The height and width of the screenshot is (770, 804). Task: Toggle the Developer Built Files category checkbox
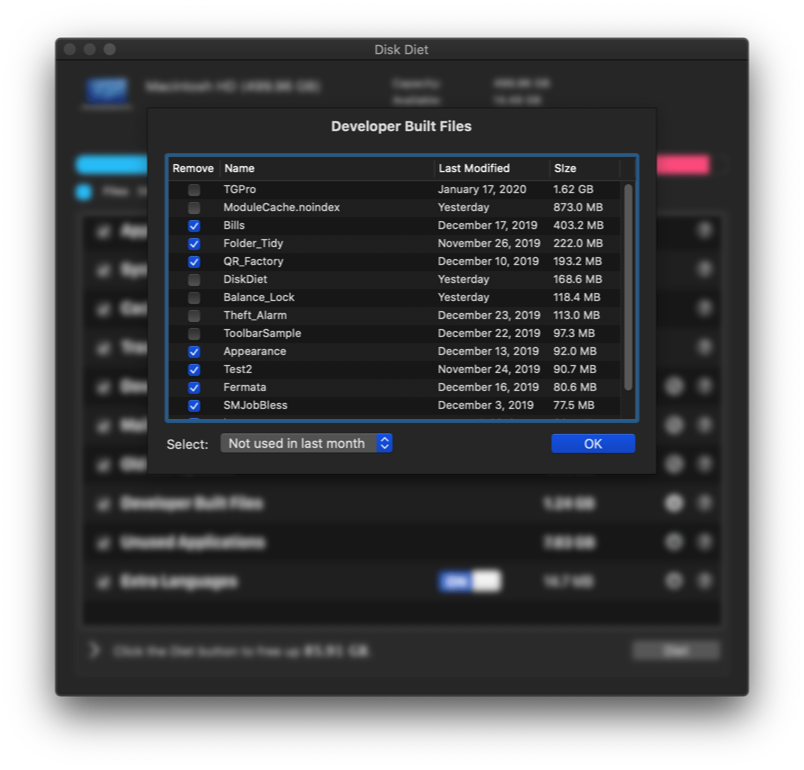click(104, 504)
